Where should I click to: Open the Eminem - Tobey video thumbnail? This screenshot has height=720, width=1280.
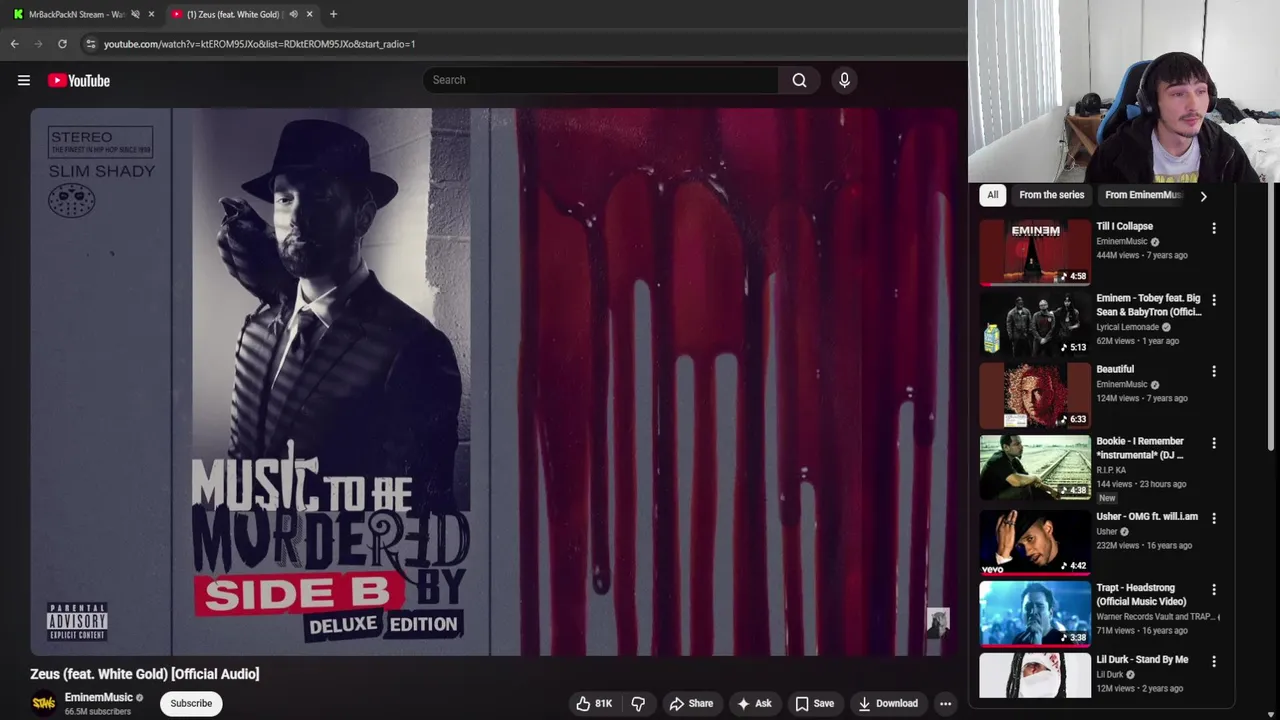(x=1035, y=324)
